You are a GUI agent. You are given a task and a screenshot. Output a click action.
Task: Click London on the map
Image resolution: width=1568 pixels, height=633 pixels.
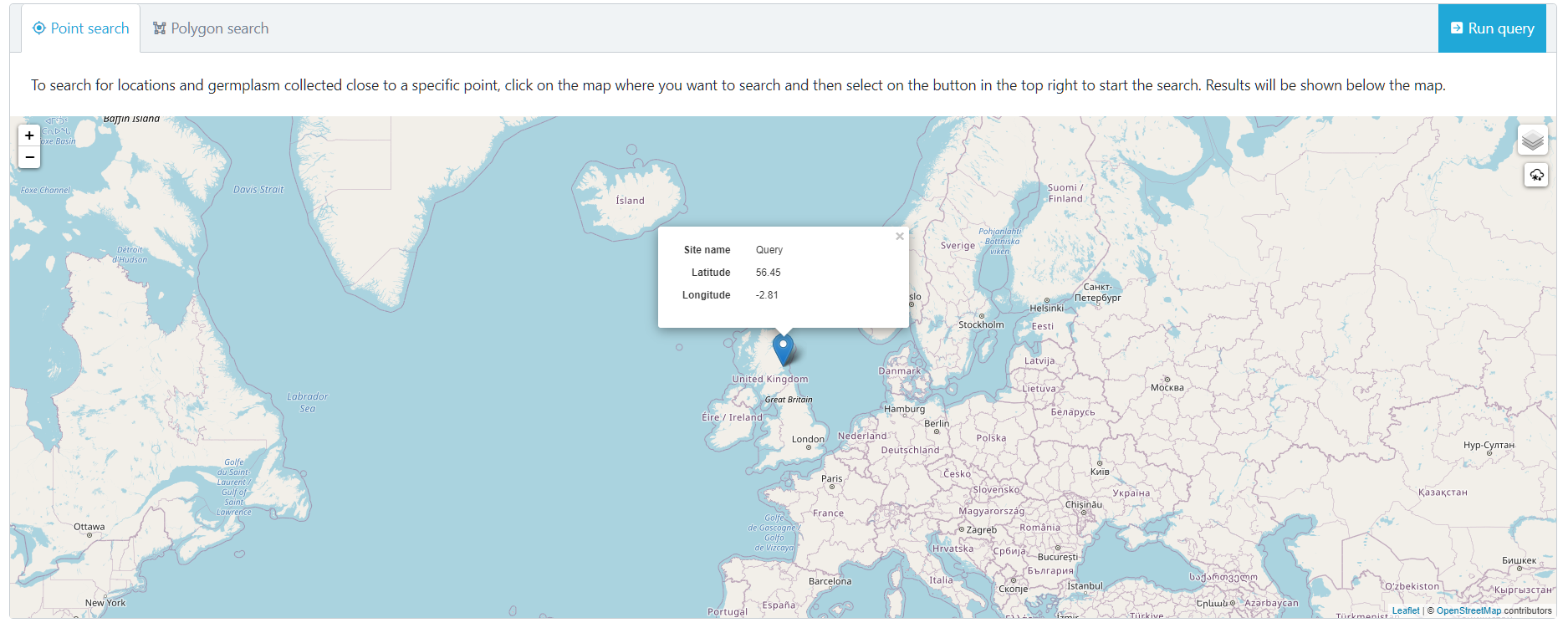click(808, 439)
